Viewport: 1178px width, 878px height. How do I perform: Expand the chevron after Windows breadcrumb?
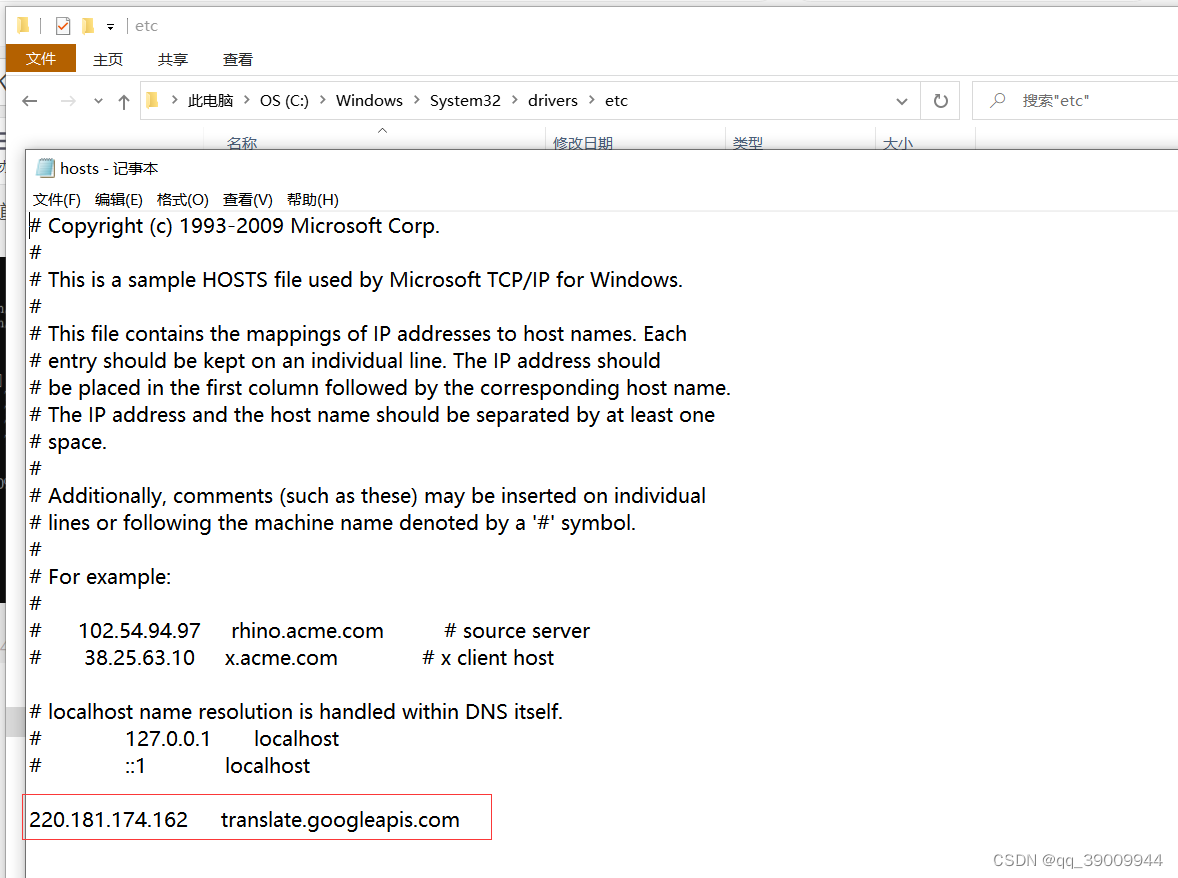pos(416,100)
